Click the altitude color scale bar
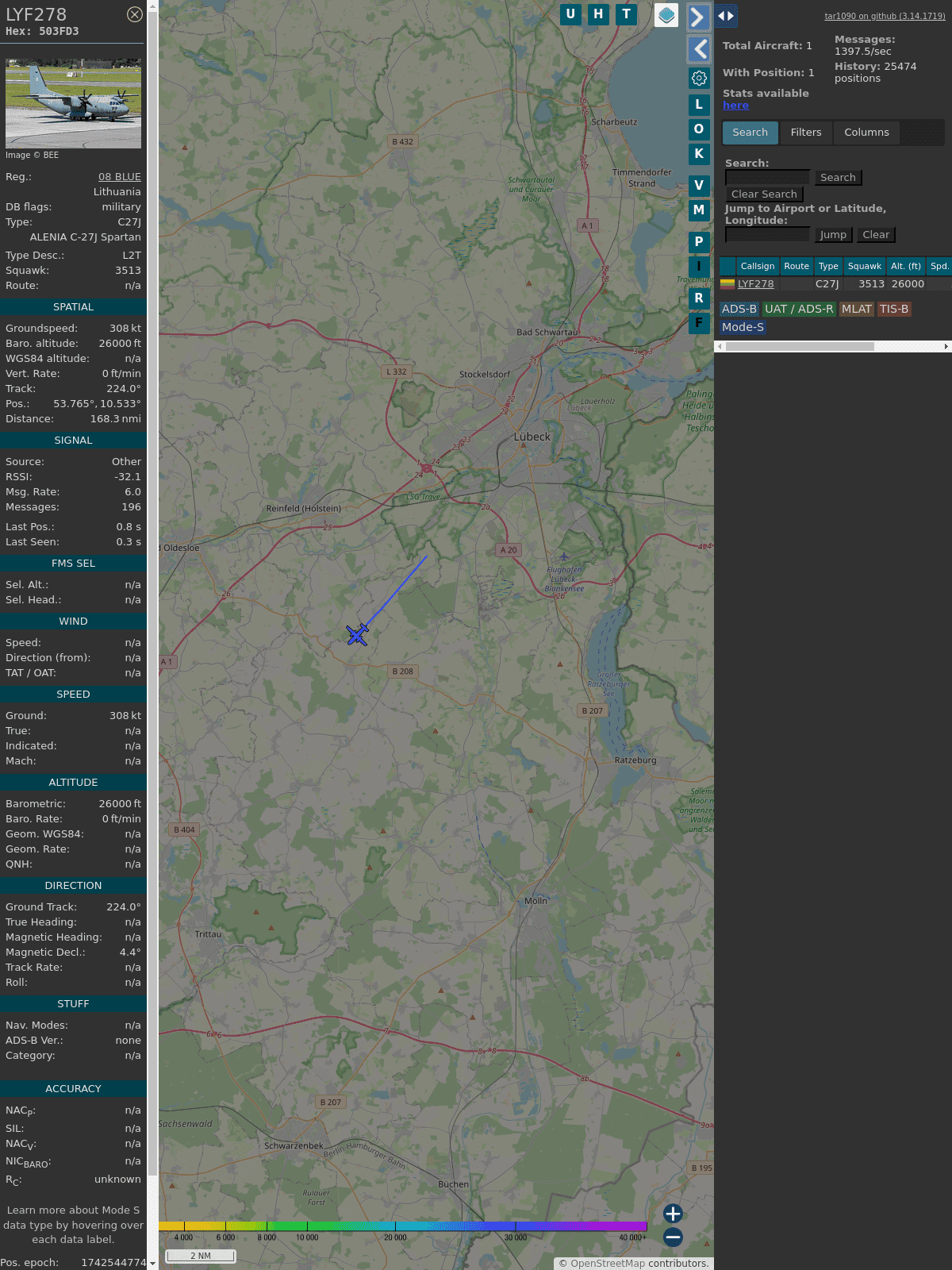This screenshot has height=1270, width=952. click(403, 1226)
